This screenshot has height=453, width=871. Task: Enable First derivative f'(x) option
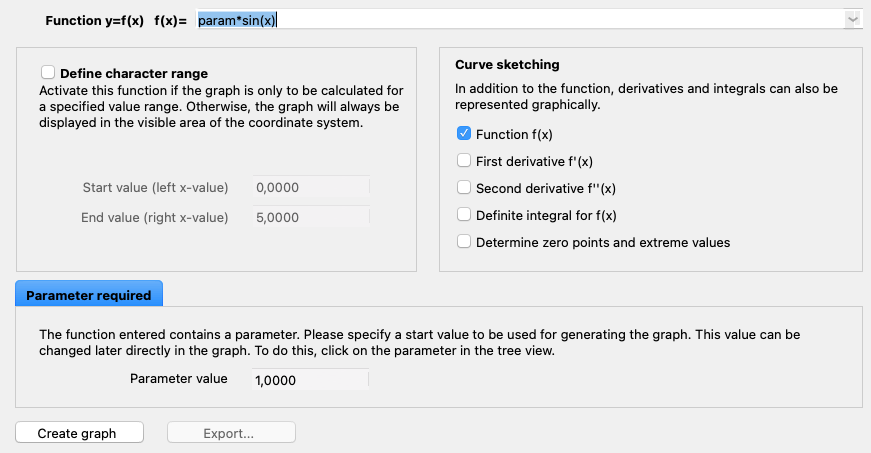pos(463,161)
